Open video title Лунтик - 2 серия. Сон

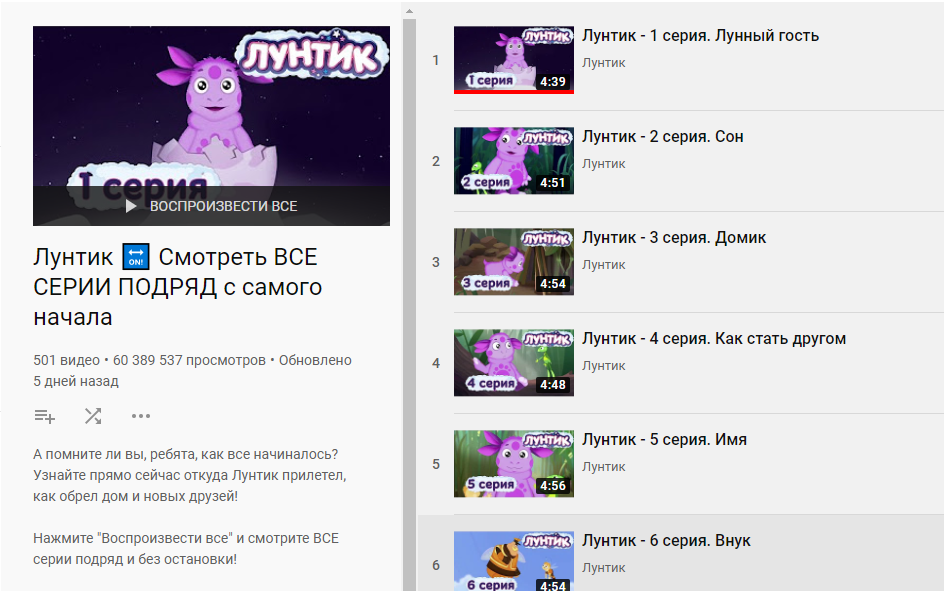coord(662,137)
